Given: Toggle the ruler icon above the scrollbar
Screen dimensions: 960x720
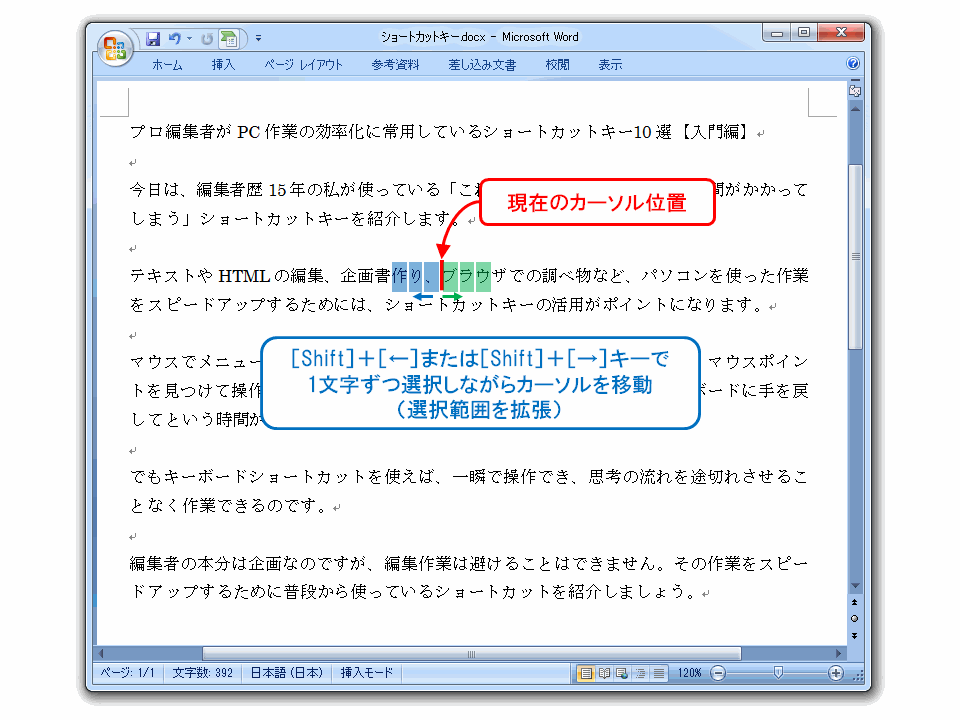Looking at the screenshot, I should coord(855,90).
